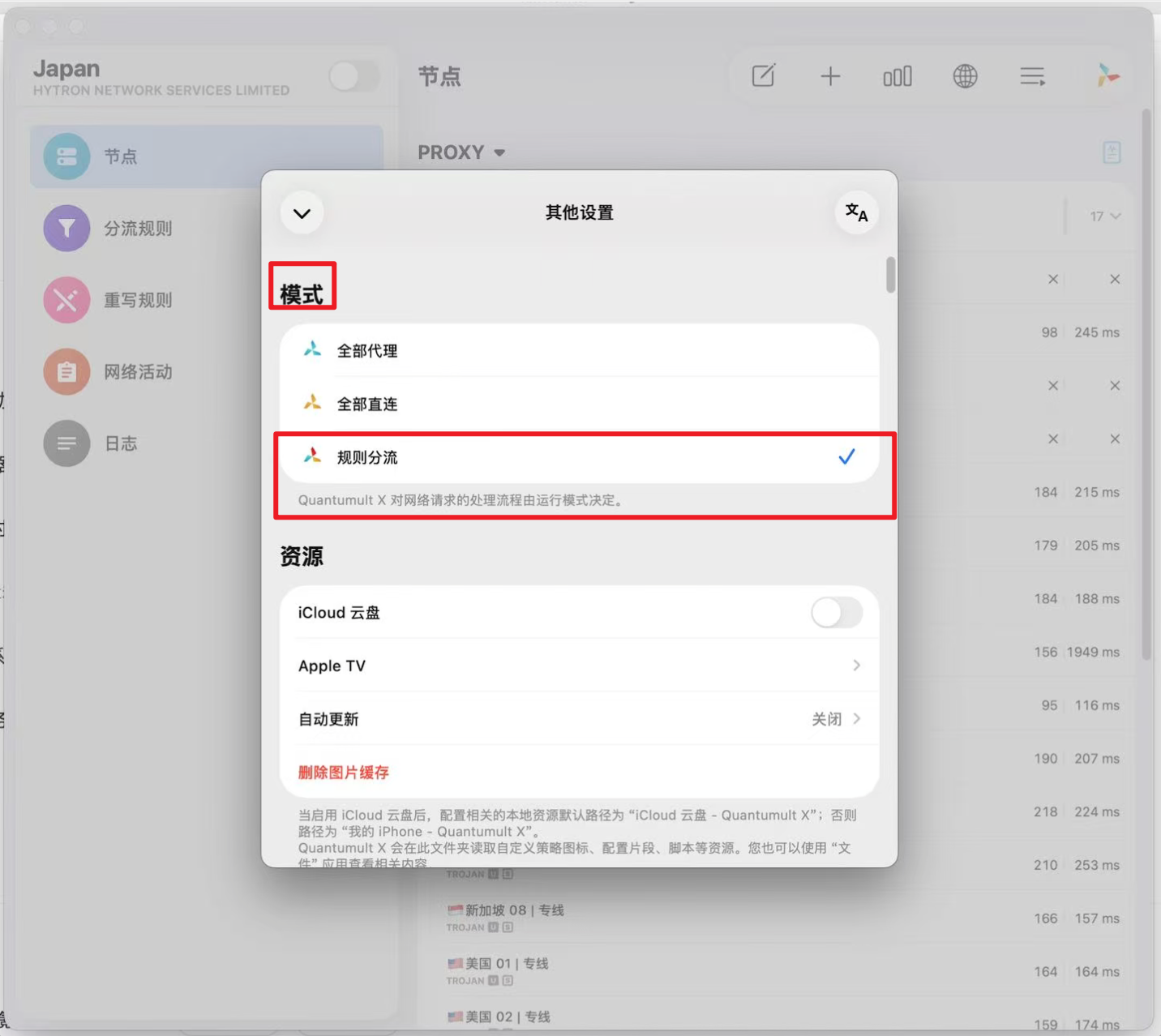Screen dimensions: 1161x1036
Task: Open 网络活动 in the sidebar
Action: [x=206, y=372]
